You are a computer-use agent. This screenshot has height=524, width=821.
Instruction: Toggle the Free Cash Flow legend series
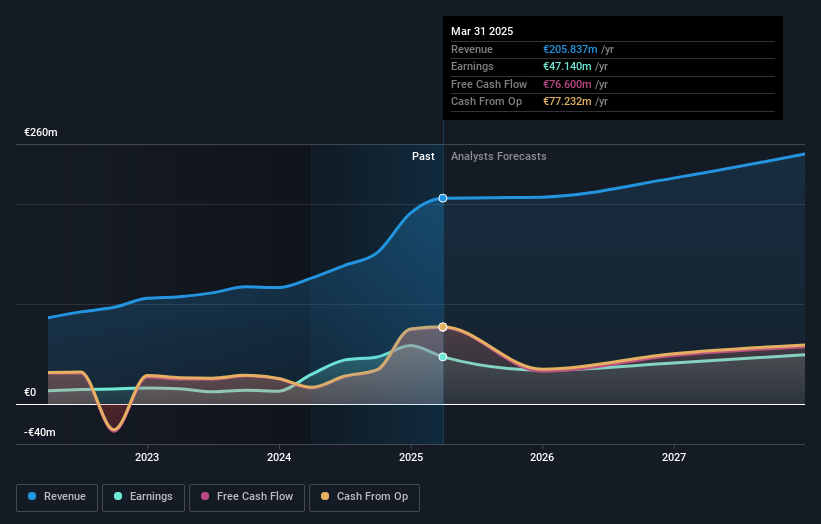tap(247, 497)
